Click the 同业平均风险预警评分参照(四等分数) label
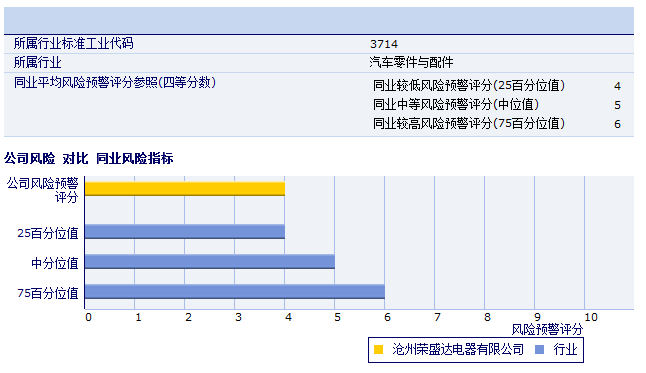The height and width of the screenshot is (373, 646). (115, 82)
